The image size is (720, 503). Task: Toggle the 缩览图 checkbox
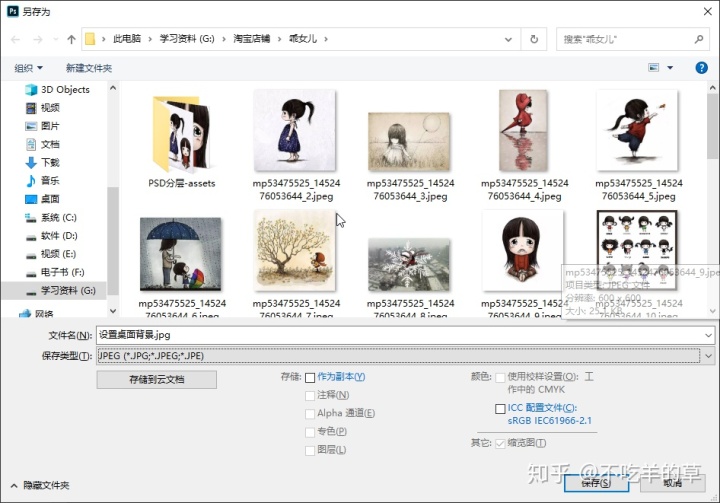click(x=500, y=444)
